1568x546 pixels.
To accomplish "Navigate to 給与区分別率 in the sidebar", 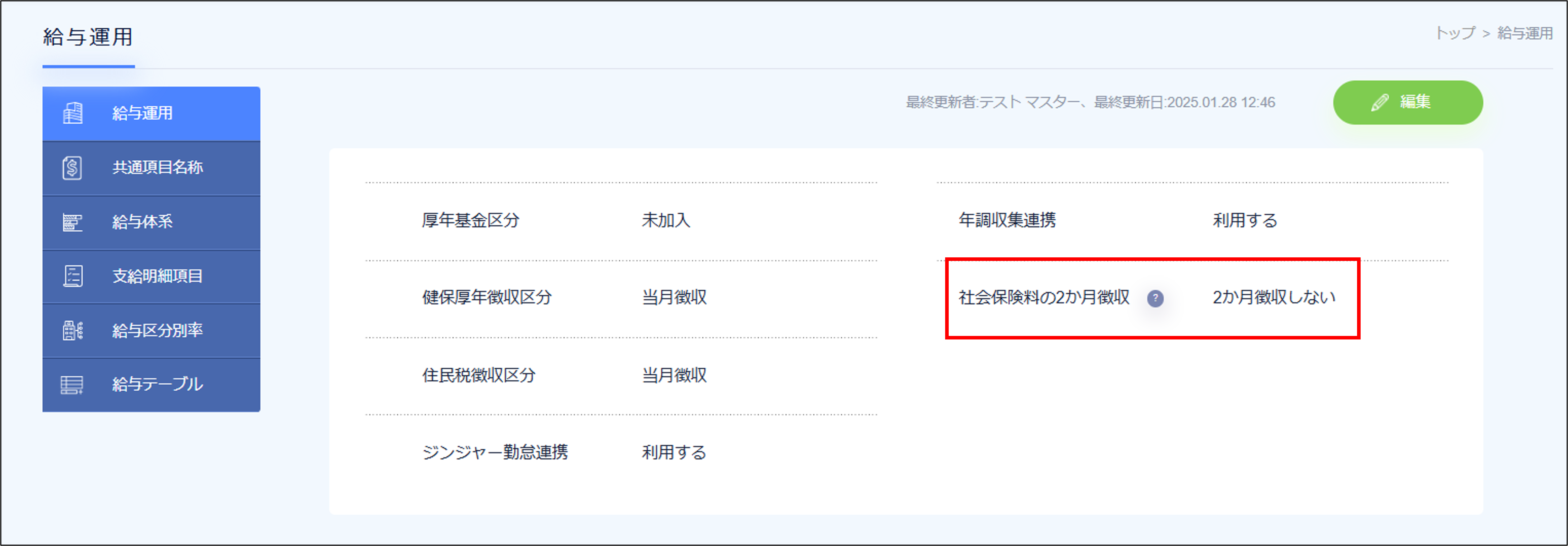I will 151,331.
